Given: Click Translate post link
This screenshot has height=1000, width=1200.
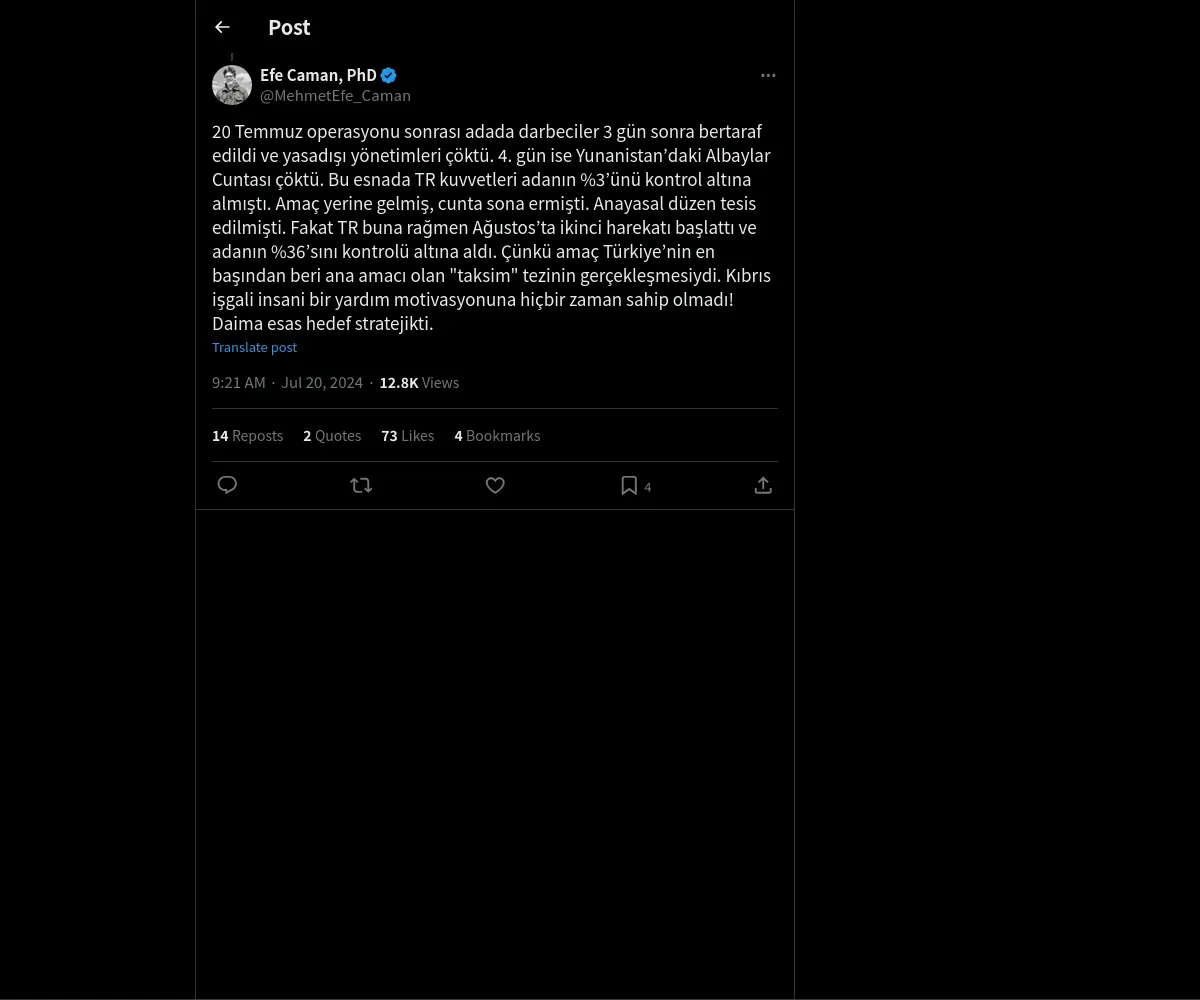Looking at the screenshot, I should 254,347.
